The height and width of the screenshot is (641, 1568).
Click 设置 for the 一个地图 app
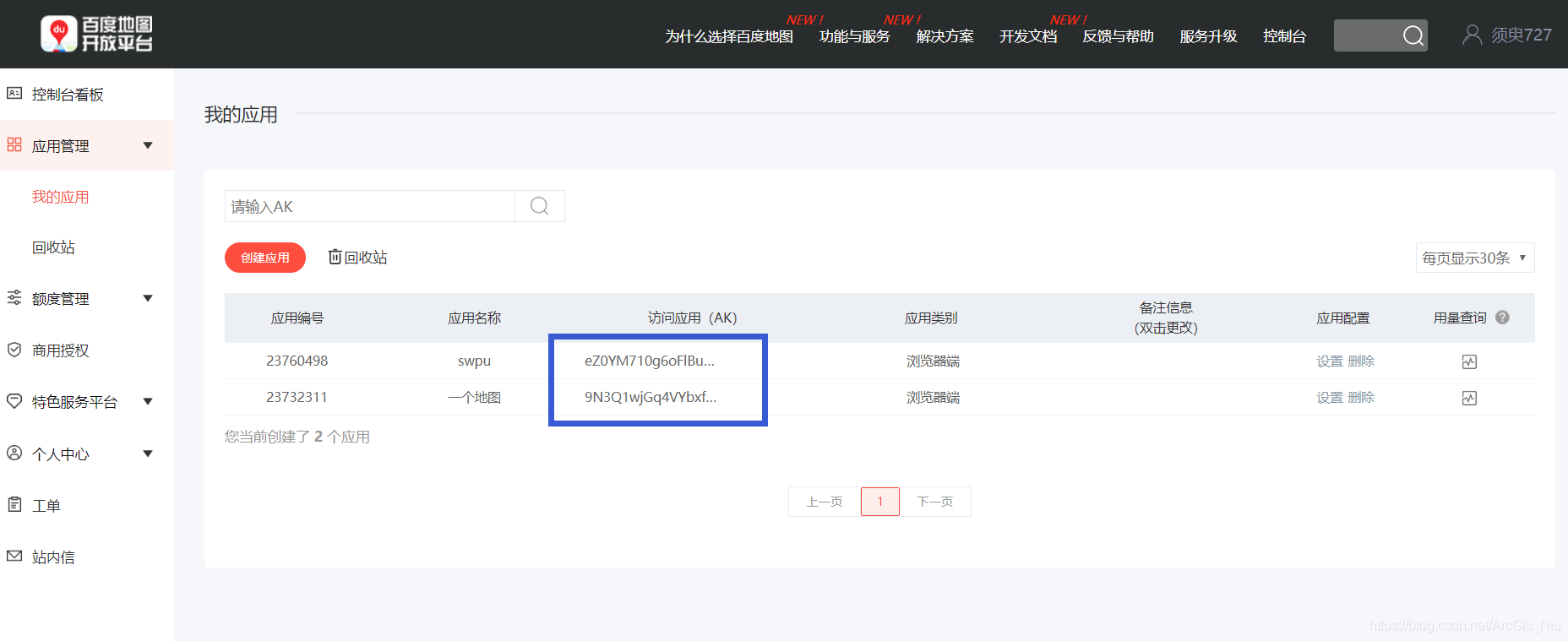(1329, 398)
